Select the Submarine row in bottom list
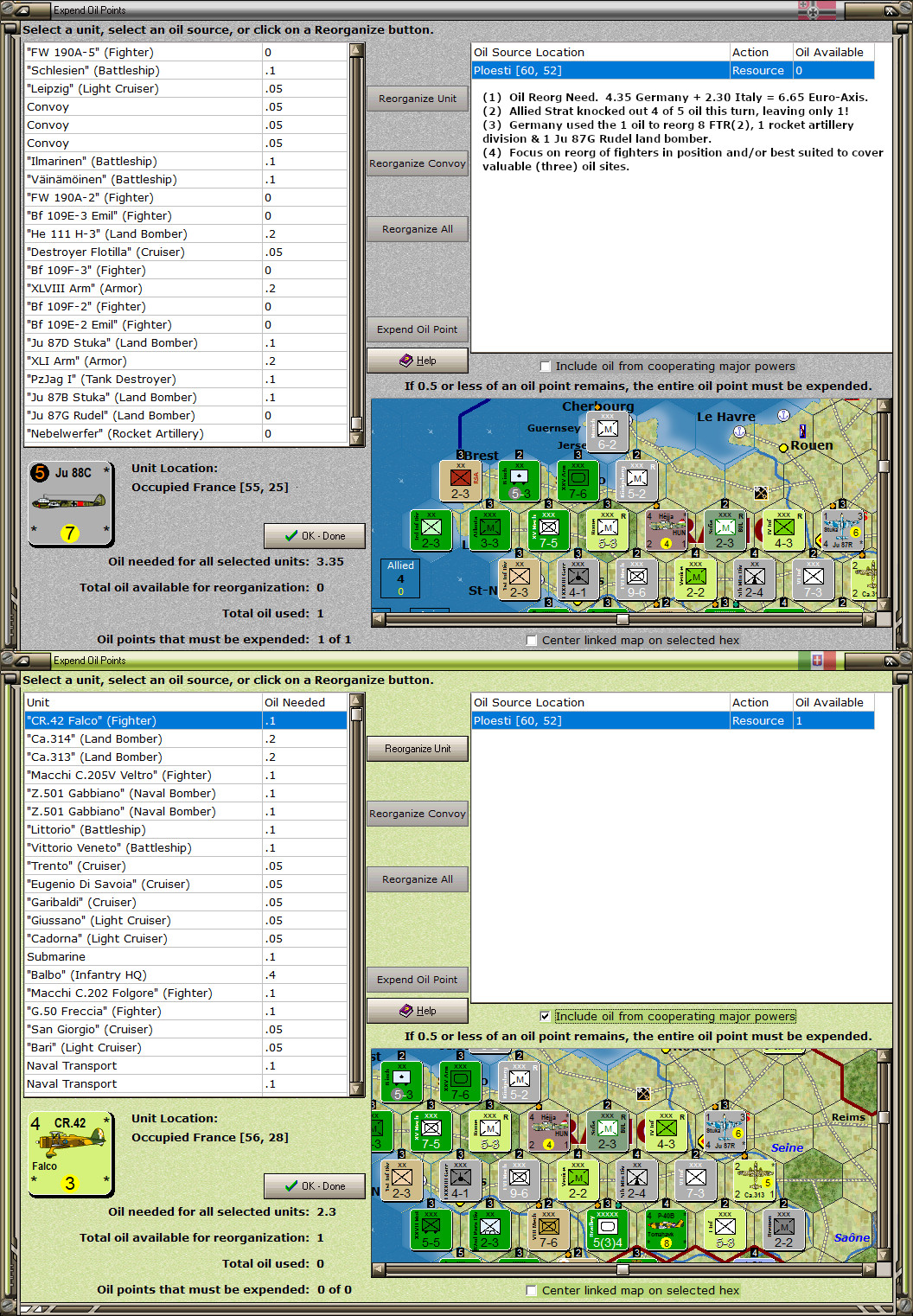The image size is (913, 1316). point(186,957)
